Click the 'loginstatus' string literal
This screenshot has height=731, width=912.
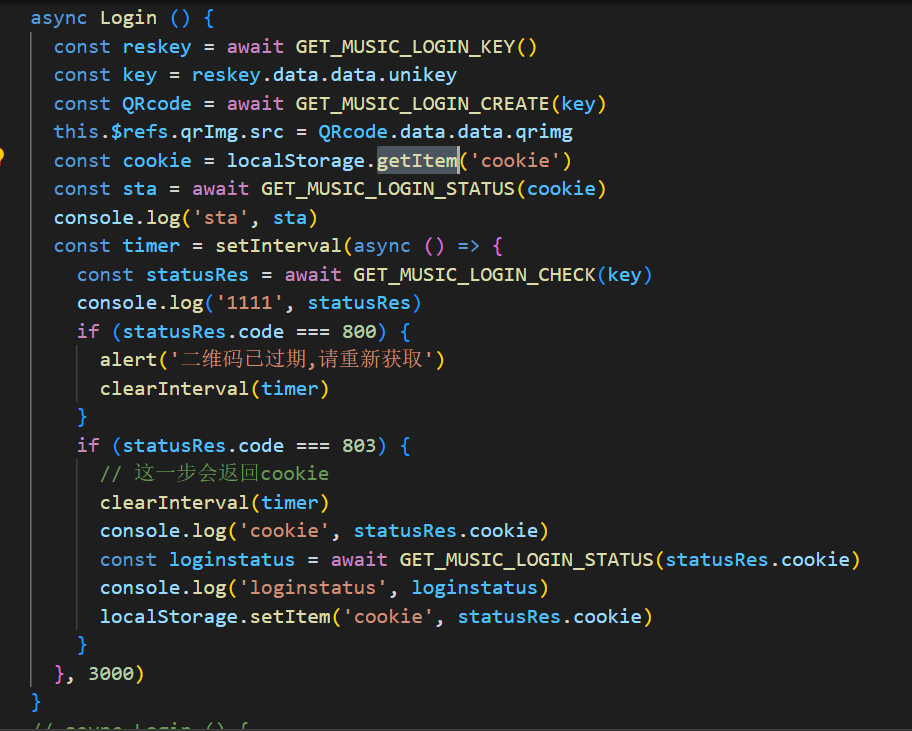313,588
